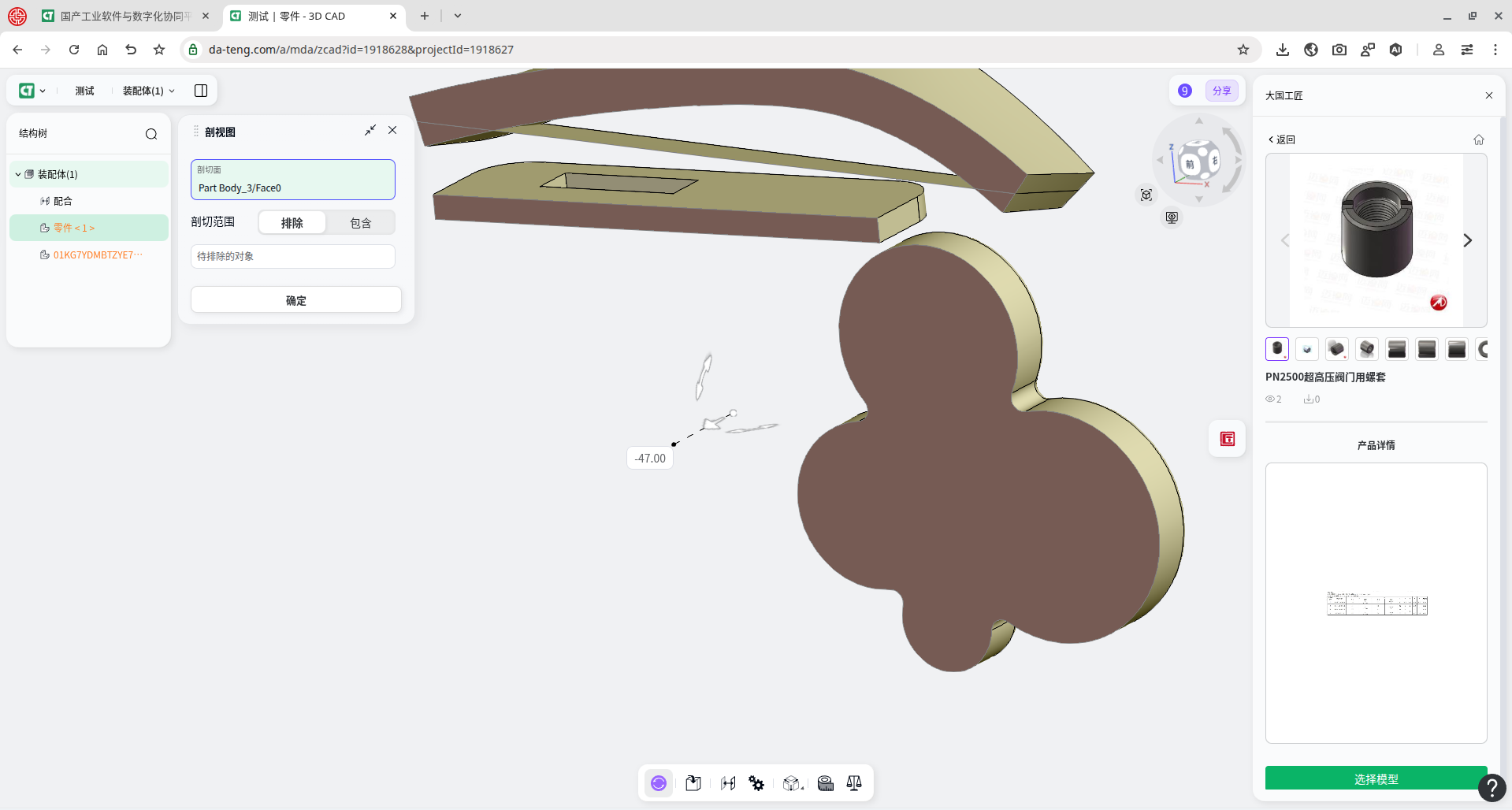1512x810 pixels.
Task: Click the 选择模型 green button
Action: [1376, 778]
